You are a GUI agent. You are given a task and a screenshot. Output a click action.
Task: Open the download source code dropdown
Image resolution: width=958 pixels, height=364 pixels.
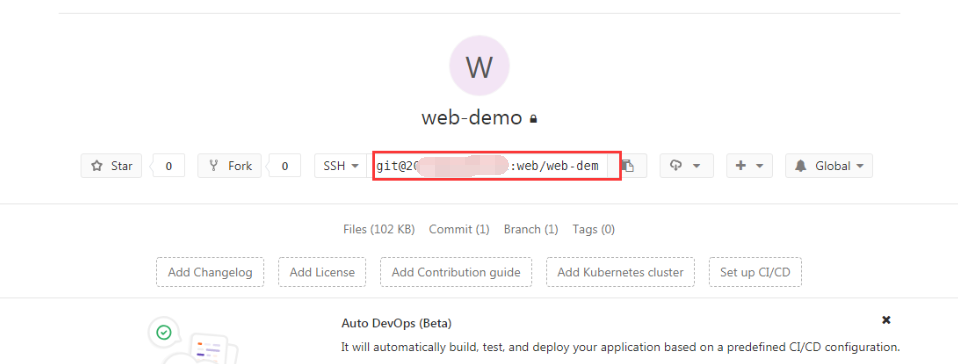pyautogui.click(x=686, y=166)
